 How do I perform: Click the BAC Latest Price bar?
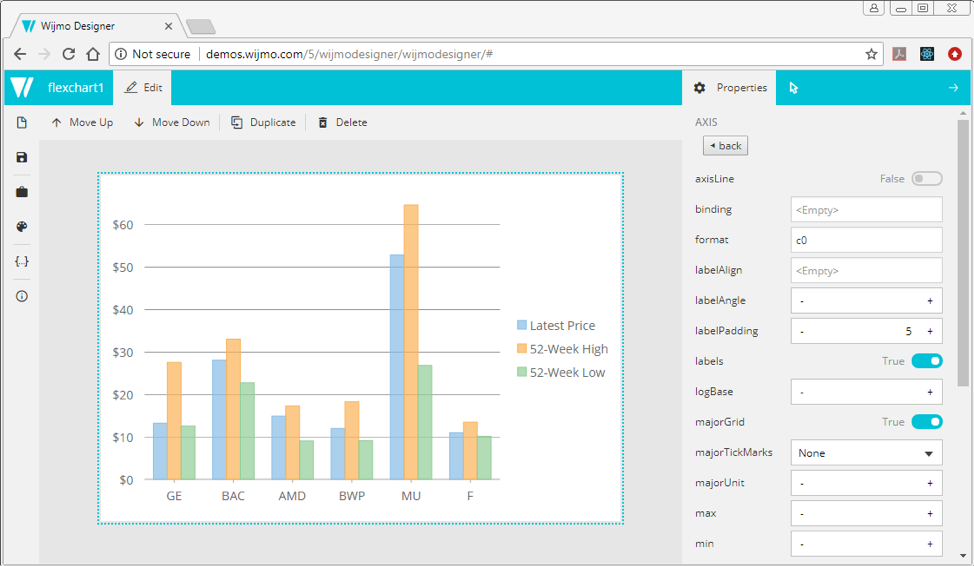pos(219,419)
